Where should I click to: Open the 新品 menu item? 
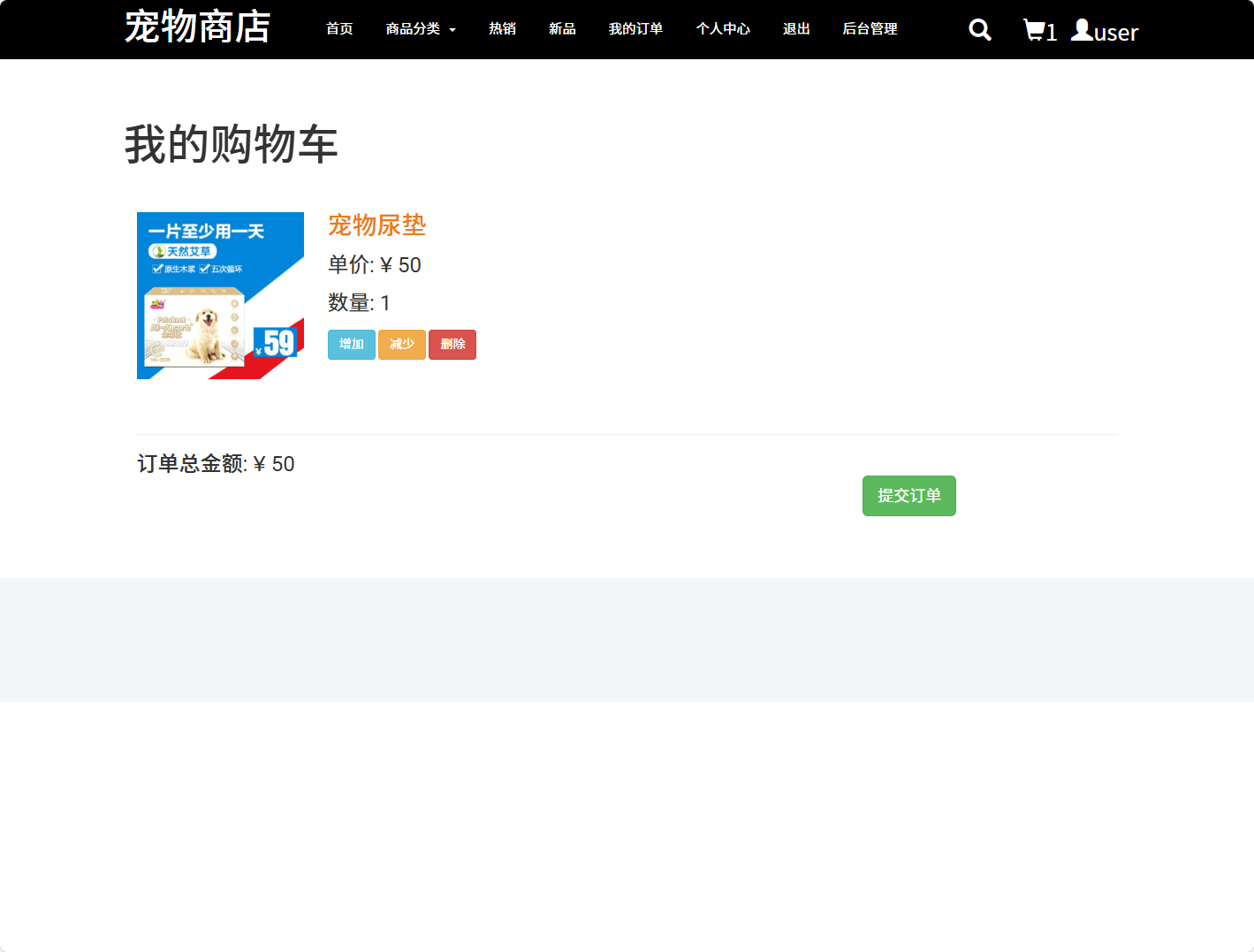[562, 28]
